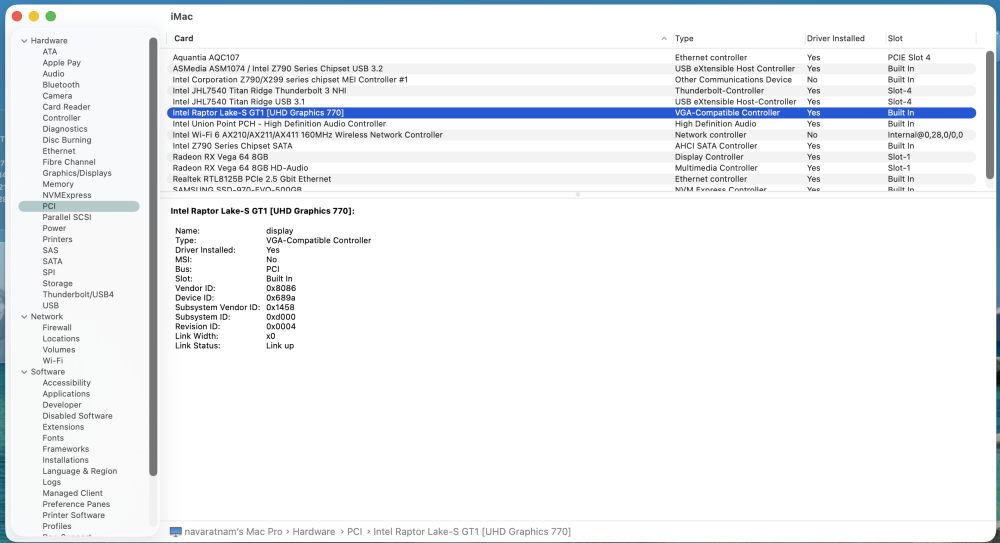Viewport: 1000px width, 543px height.
Task: Collapse the Software section in sidebar
Action: (24, 372)
